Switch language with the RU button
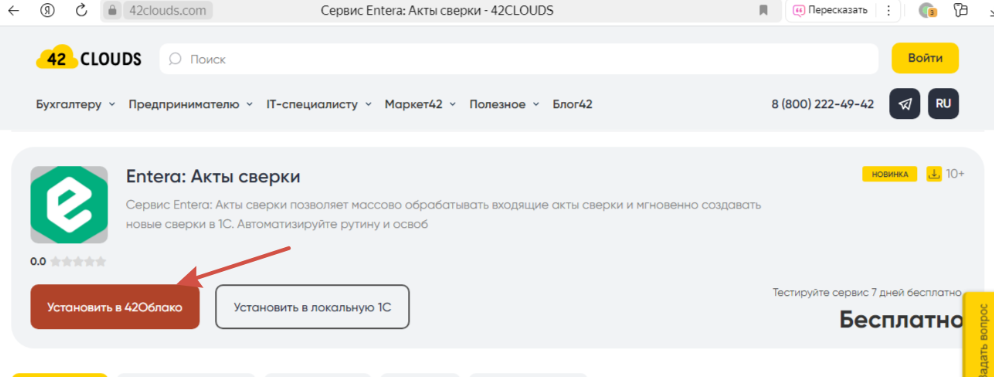The height and width of the screenshot is (377, 994). tap(943, 104)
